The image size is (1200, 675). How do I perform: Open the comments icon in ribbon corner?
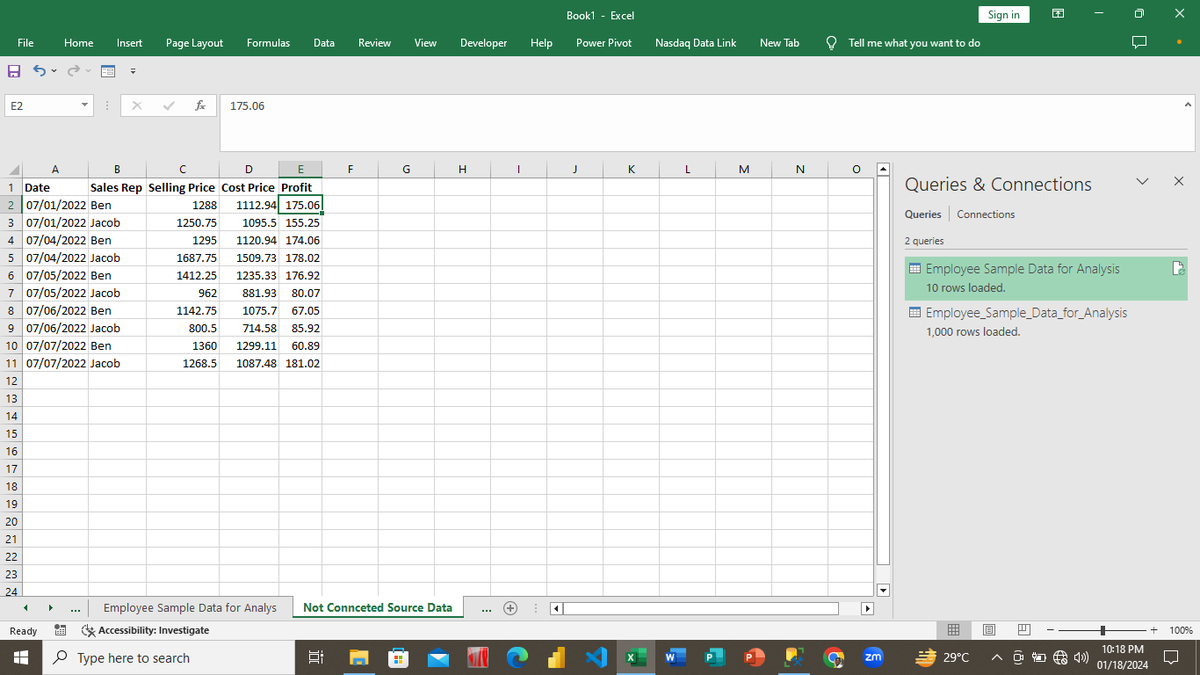click(1141, 43)
